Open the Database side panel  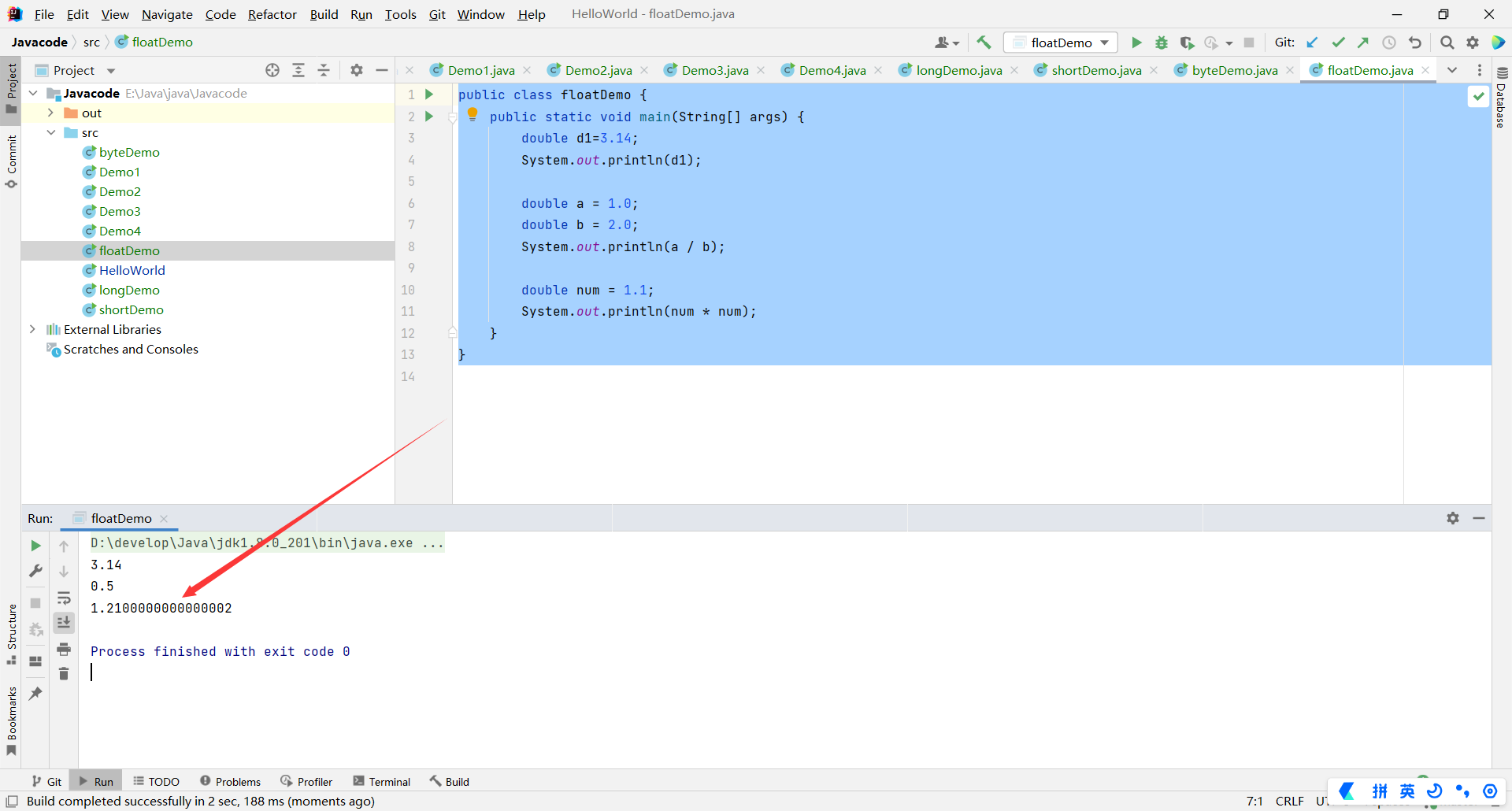tap(1501, 98)
